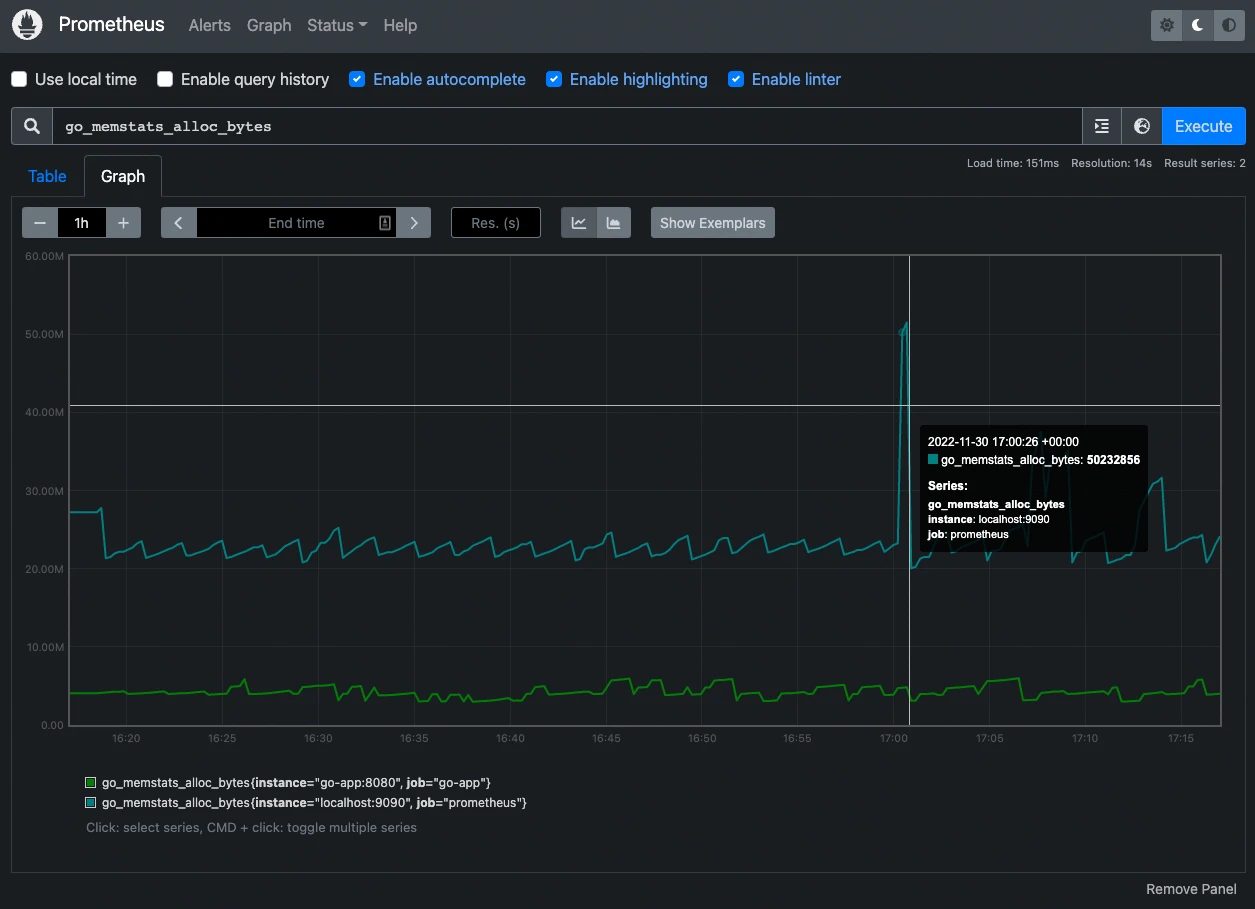Open the Help page
This screenshot has height=909, width=1255.
[x=400, y=25]
